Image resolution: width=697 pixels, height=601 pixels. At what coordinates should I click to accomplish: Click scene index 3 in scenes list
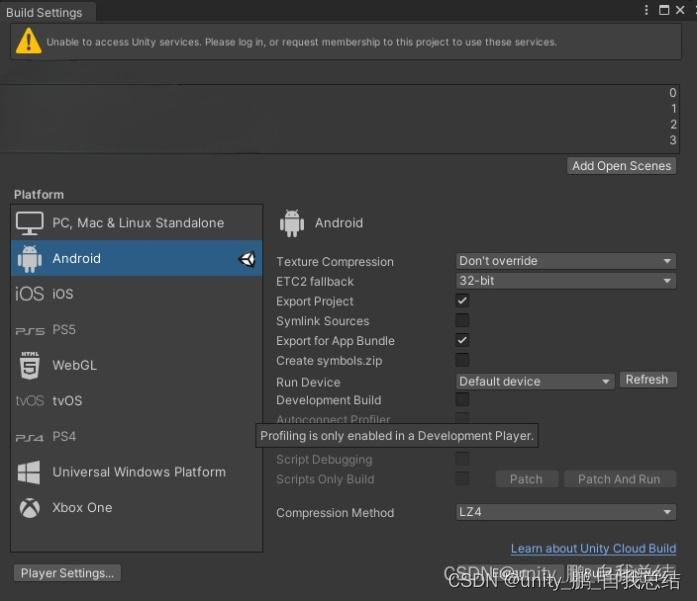[673, 140]
